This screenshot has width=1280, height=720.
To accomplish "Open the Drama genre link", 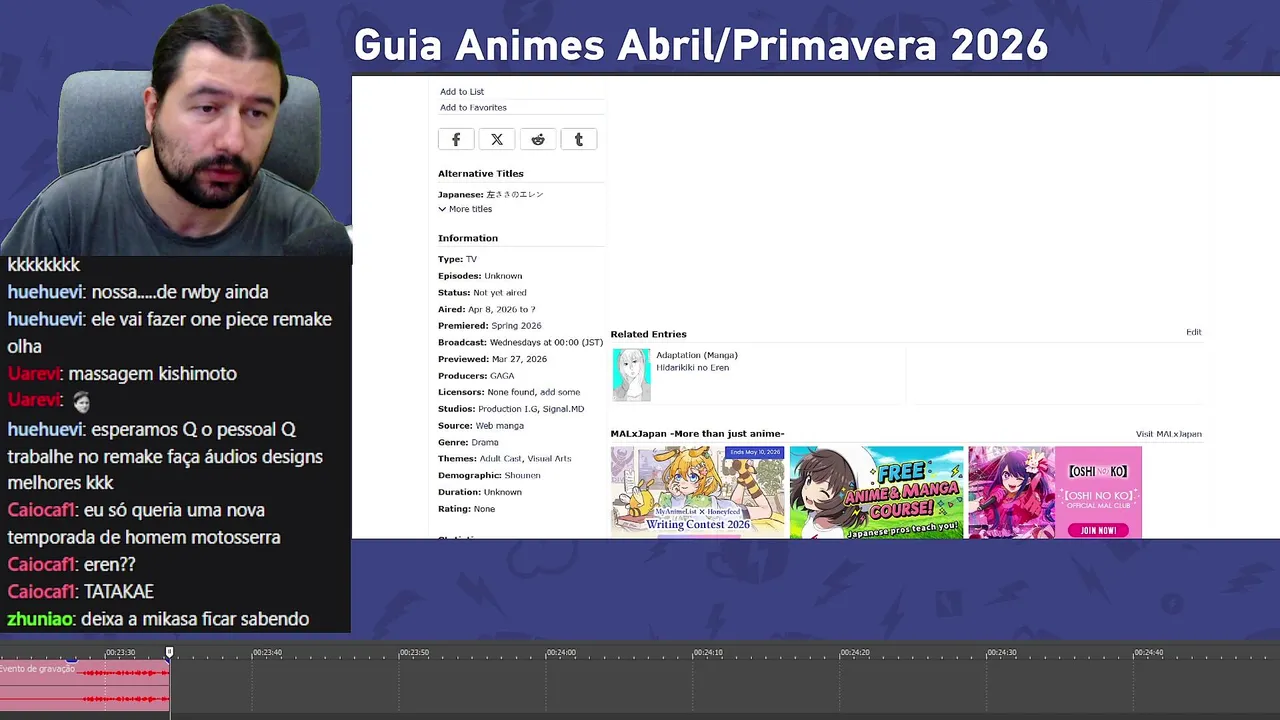I will [484, 442].
